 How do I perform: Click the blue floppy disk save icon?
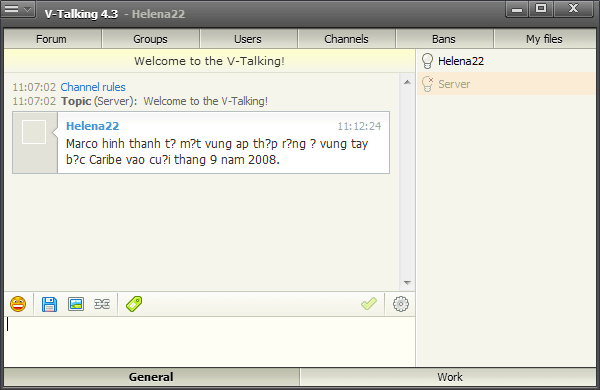coord(49,304)
